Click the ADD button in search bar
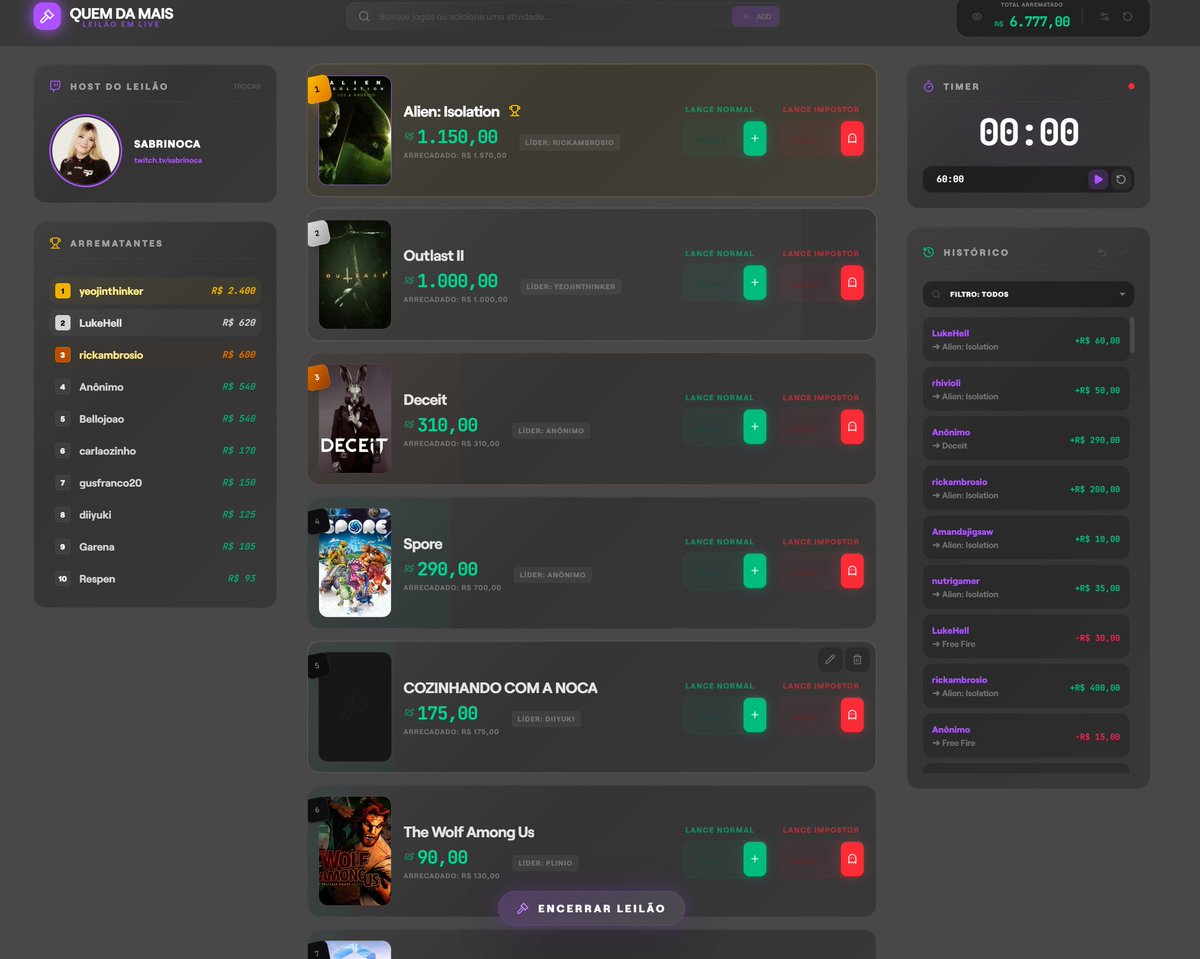 pos(756,16)
